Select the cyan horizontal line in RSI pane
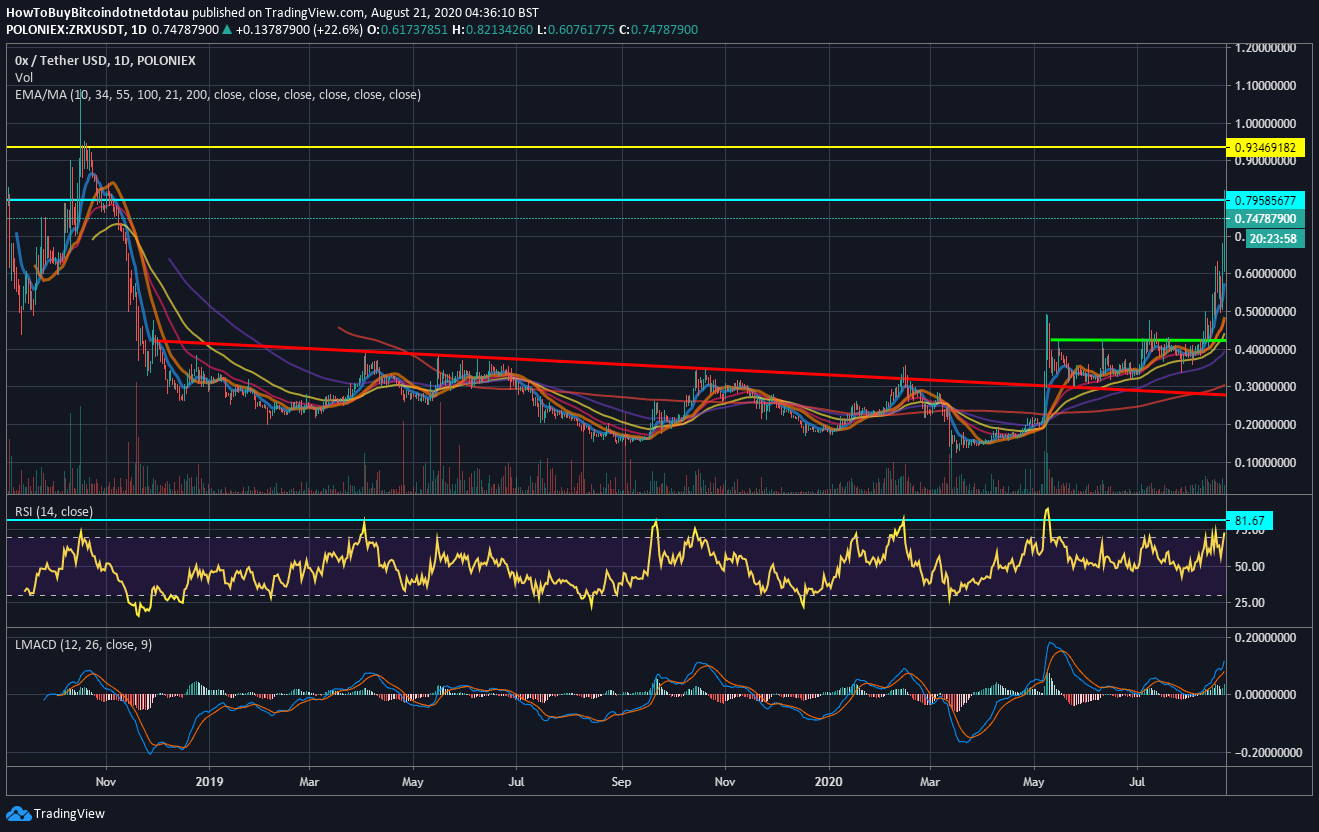1319x832 pixels. (615, 521)
